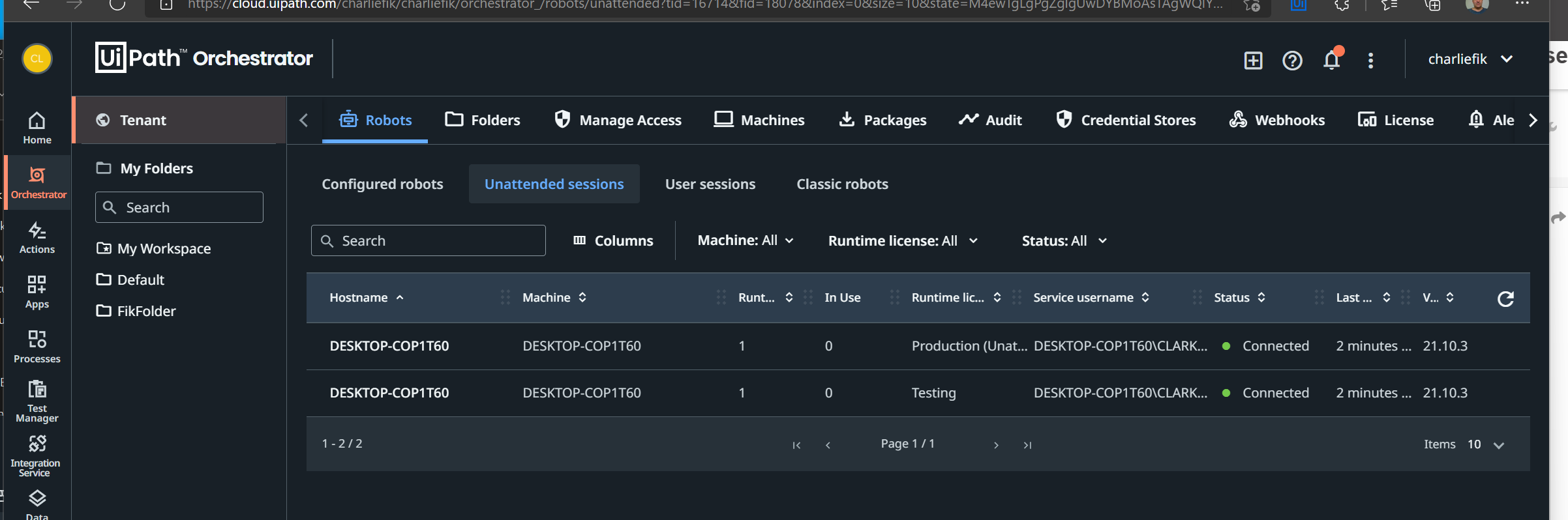Image resolution: width=1568 pixels, height=520 pixels.
Task: Open the Runtime license filter dropdown
Action: click(x=903, y=241)
